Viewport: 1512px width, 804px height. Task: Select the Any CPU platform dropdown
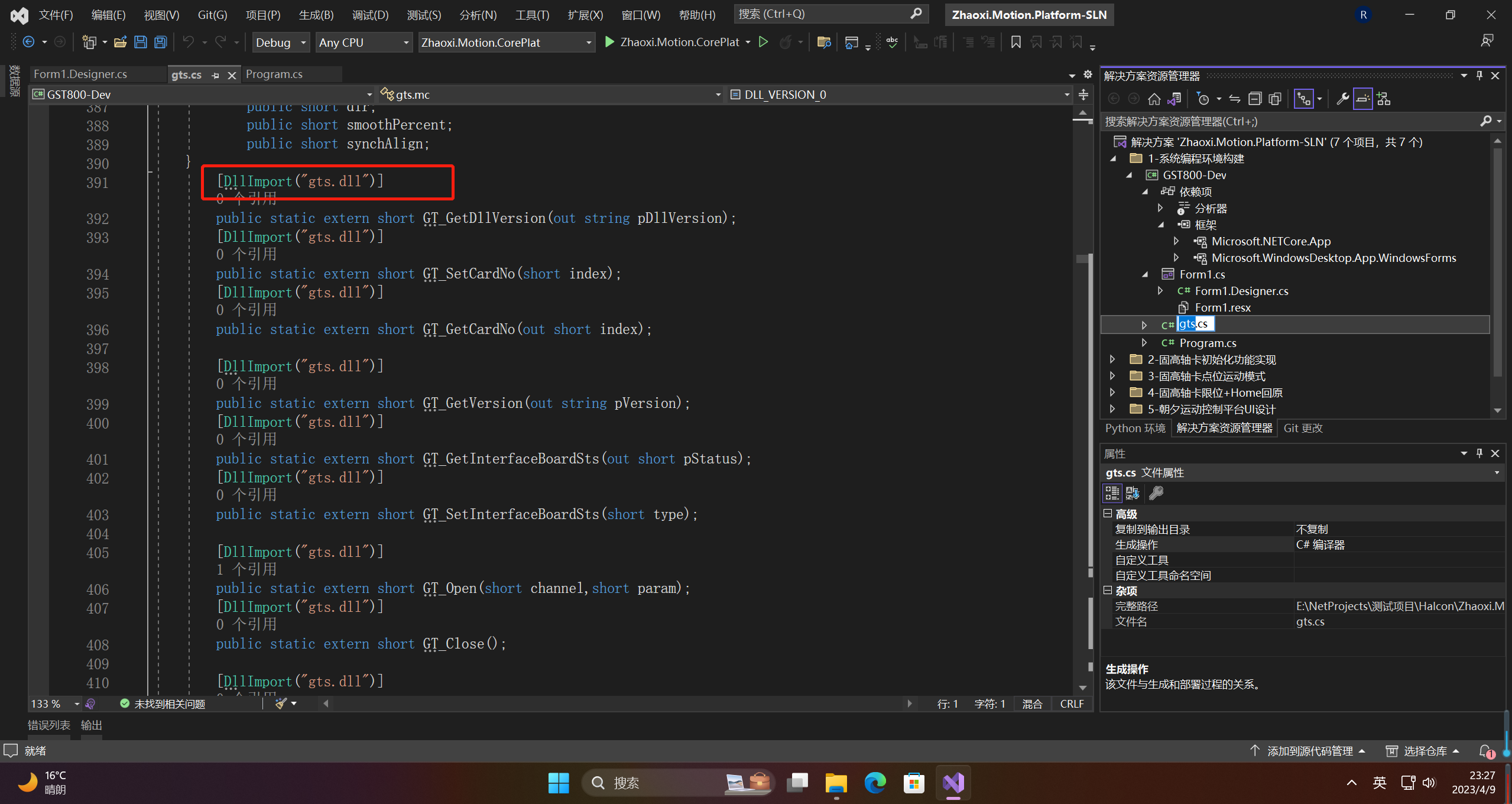[361, 41]
